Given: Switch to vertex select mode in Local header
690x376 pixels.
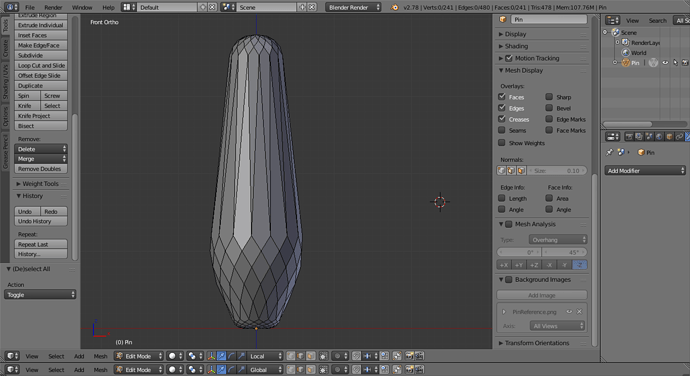Looking at the screenshot, I should pyautogui.click(x=290, y=356).
